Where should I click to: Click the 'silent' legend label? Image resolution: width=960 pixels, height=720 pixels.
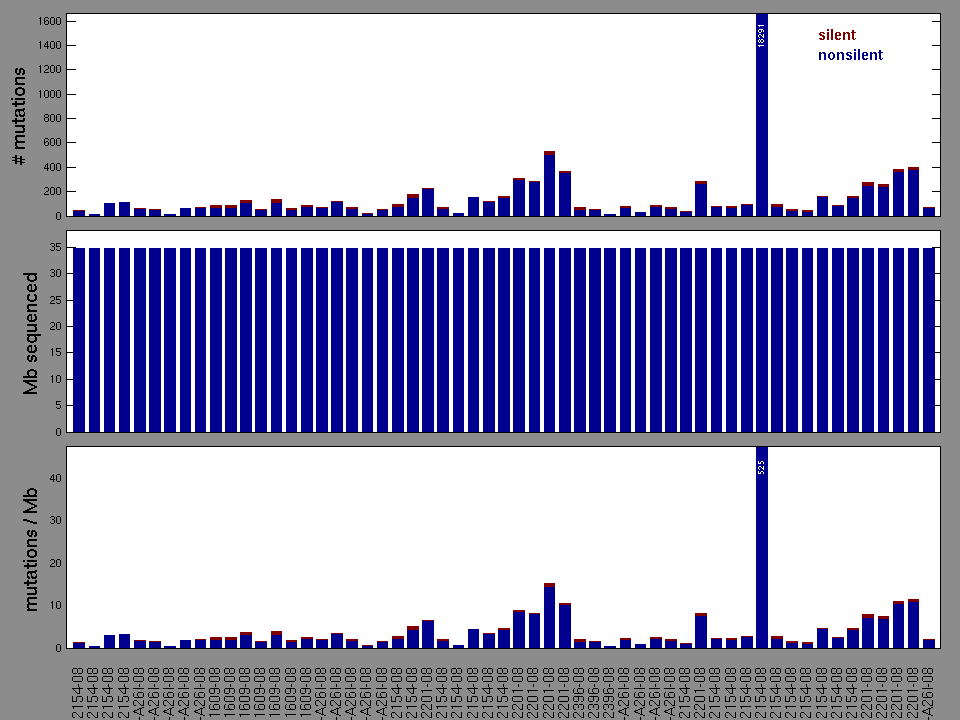click(836, 35)
